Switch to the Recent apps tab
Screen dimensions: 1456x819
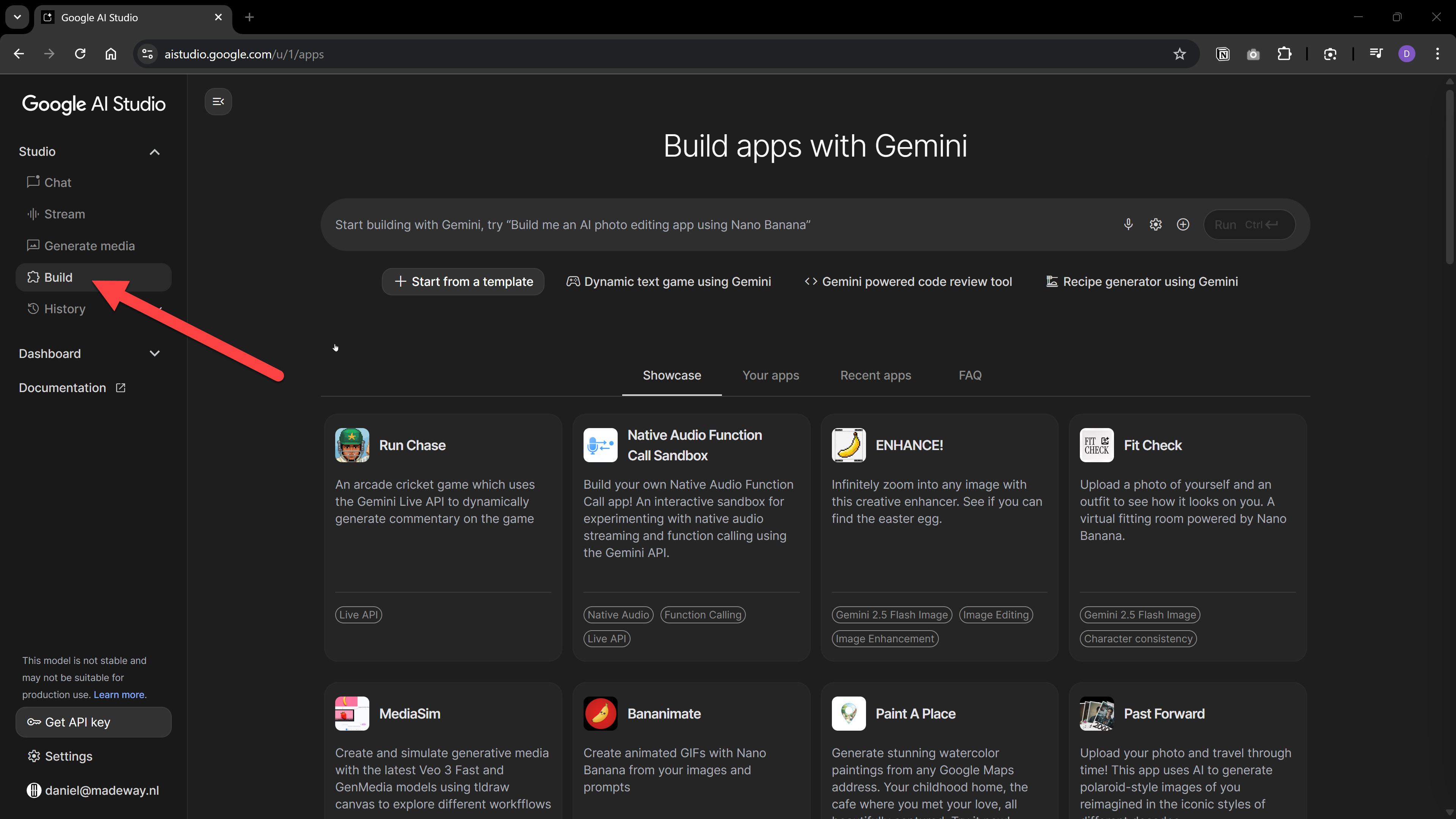tap(875, 375)
